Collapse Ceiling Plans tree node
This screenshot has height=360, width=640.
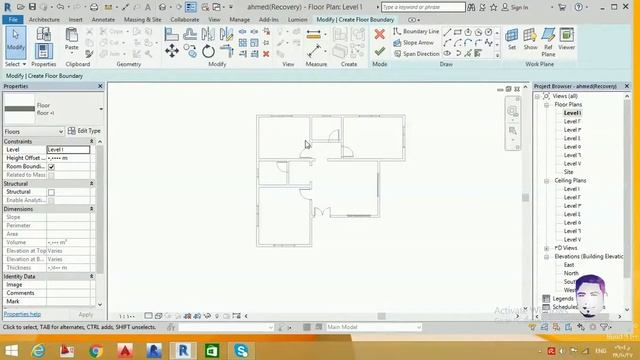click(x=547, y=181)
